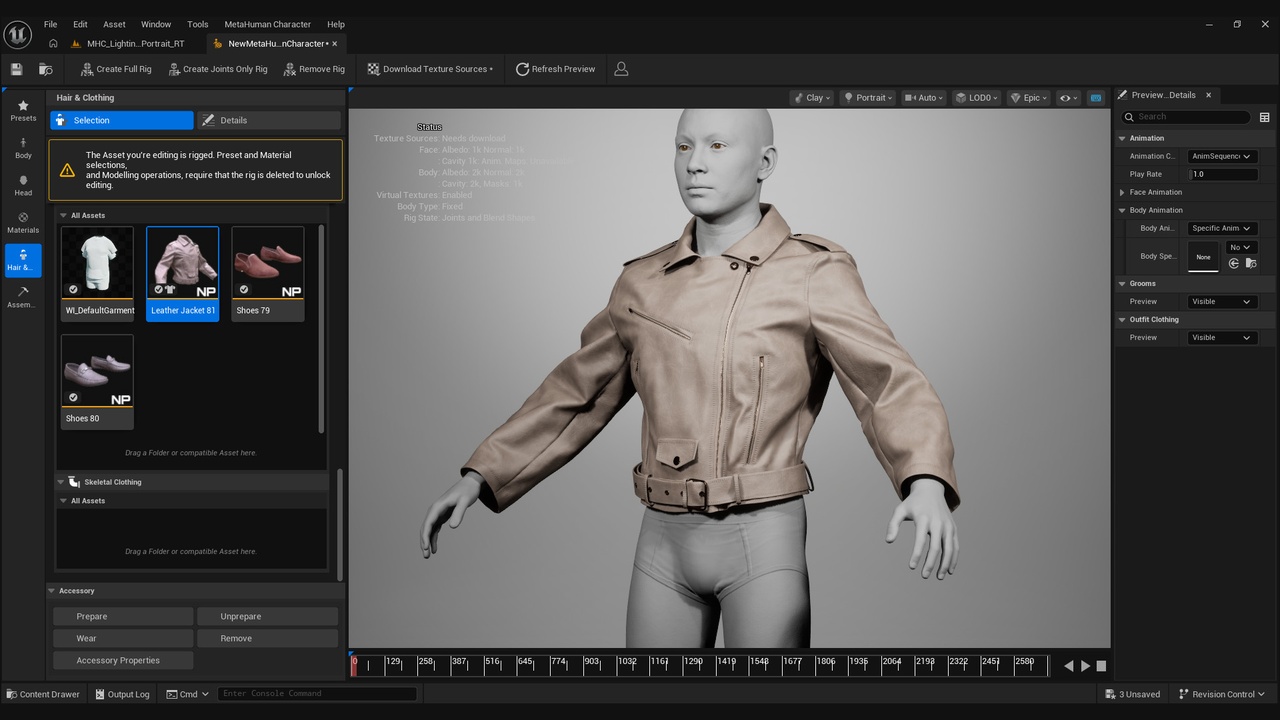Click the stop playback button
The image size is (1280, 720).
(x=1101, y=666)
